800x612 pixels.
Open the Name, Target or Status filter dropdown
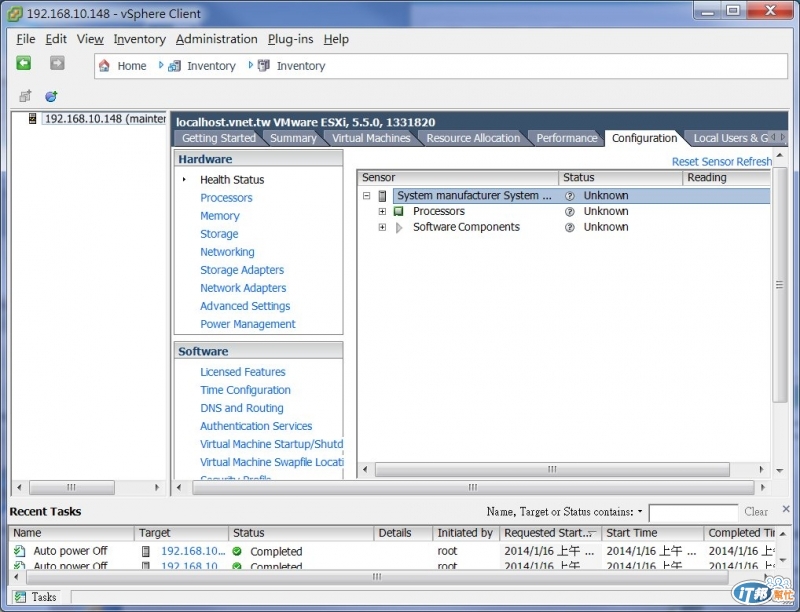640,511
